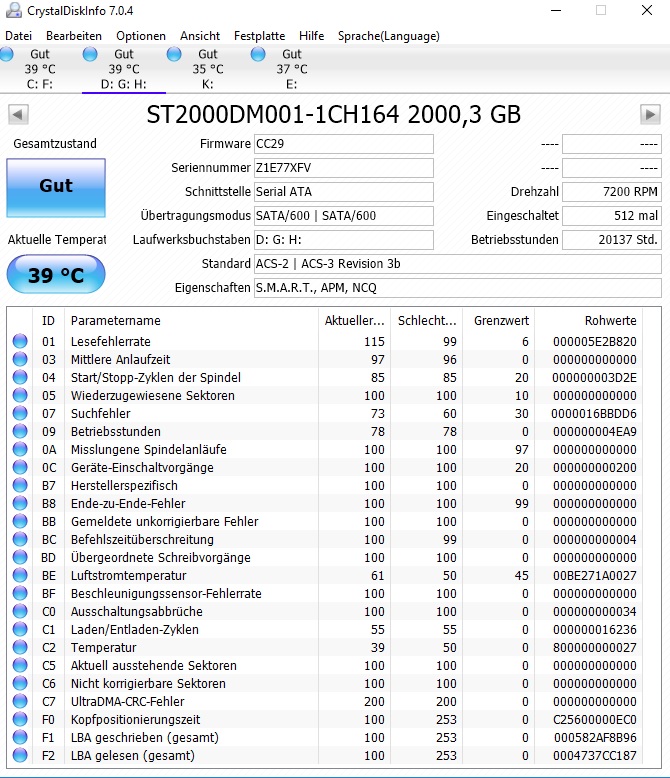Click the CrystalDiskInfo title bar icon
Viewport: 670px width, 778px height.
[13, 10]
